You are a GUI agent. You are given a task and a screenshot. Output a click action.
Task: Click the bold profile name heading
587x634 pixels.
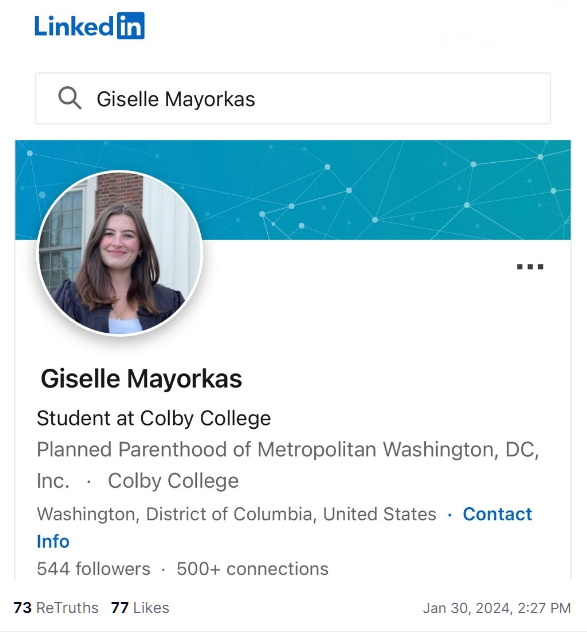tap(141, 379)
